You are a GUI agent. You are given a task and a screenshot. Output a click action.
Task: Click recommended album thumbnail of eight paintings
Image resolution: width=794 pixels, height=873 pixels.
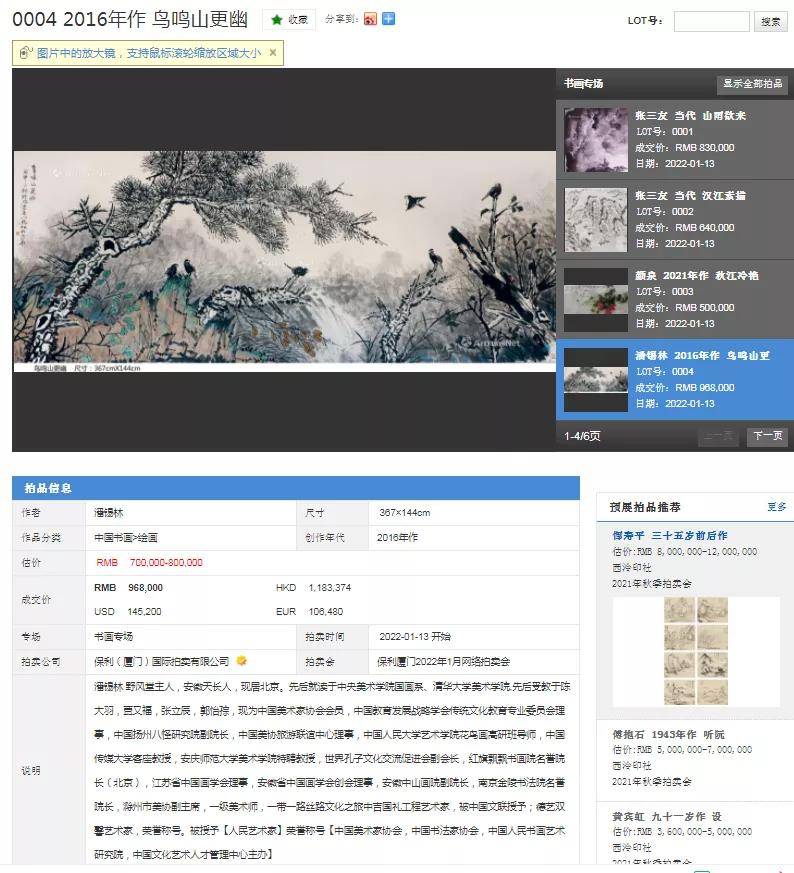tap(695, 651)
